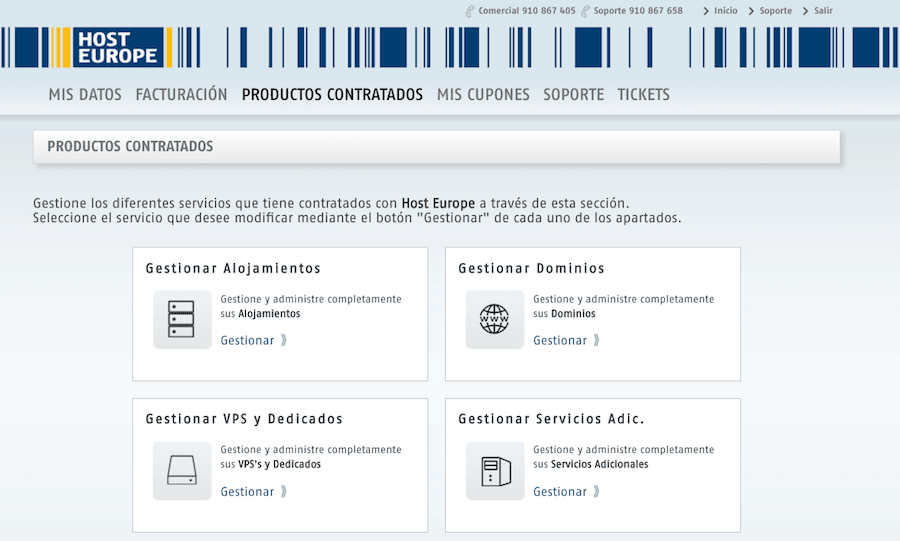Click the www globe icon for Dominios
This screenshot has height=541, width=900.
click(494, 320)
